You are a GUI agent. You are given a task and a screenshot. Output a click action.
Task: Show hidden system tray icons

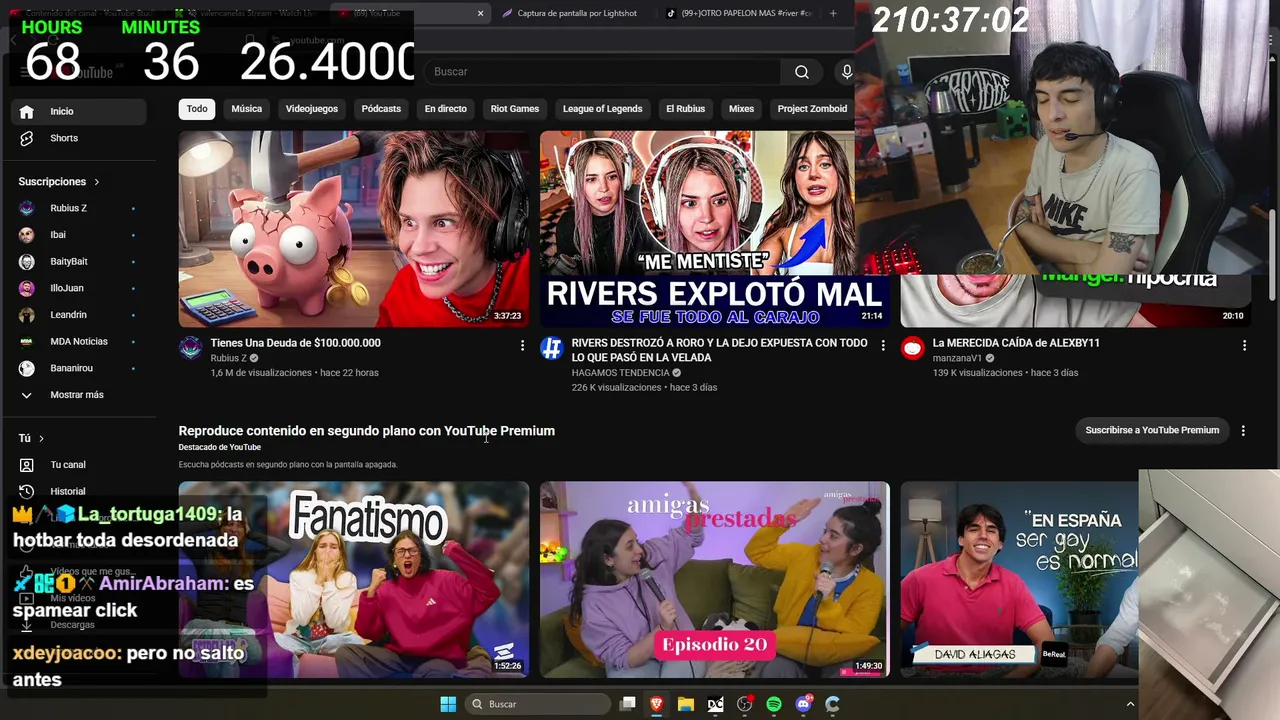(1130, 704)
